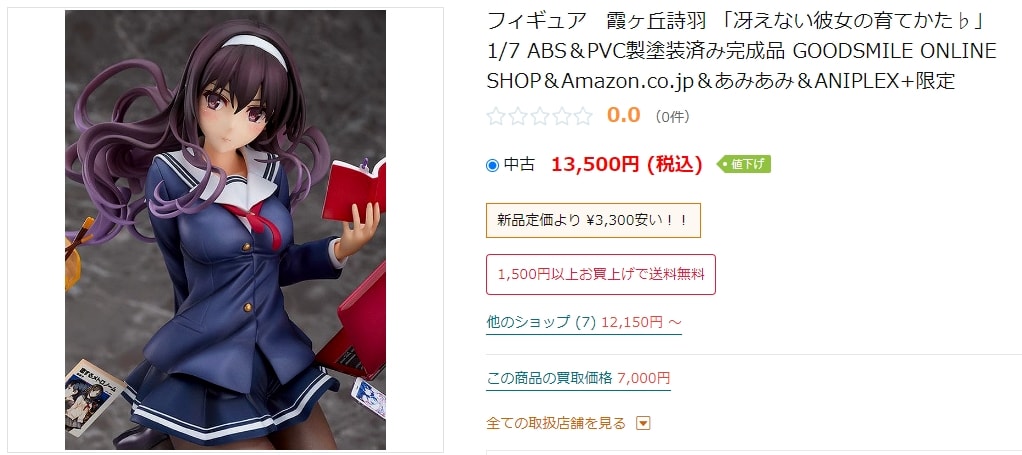
Task: Click the first rating star
Action: pos(496,117)
